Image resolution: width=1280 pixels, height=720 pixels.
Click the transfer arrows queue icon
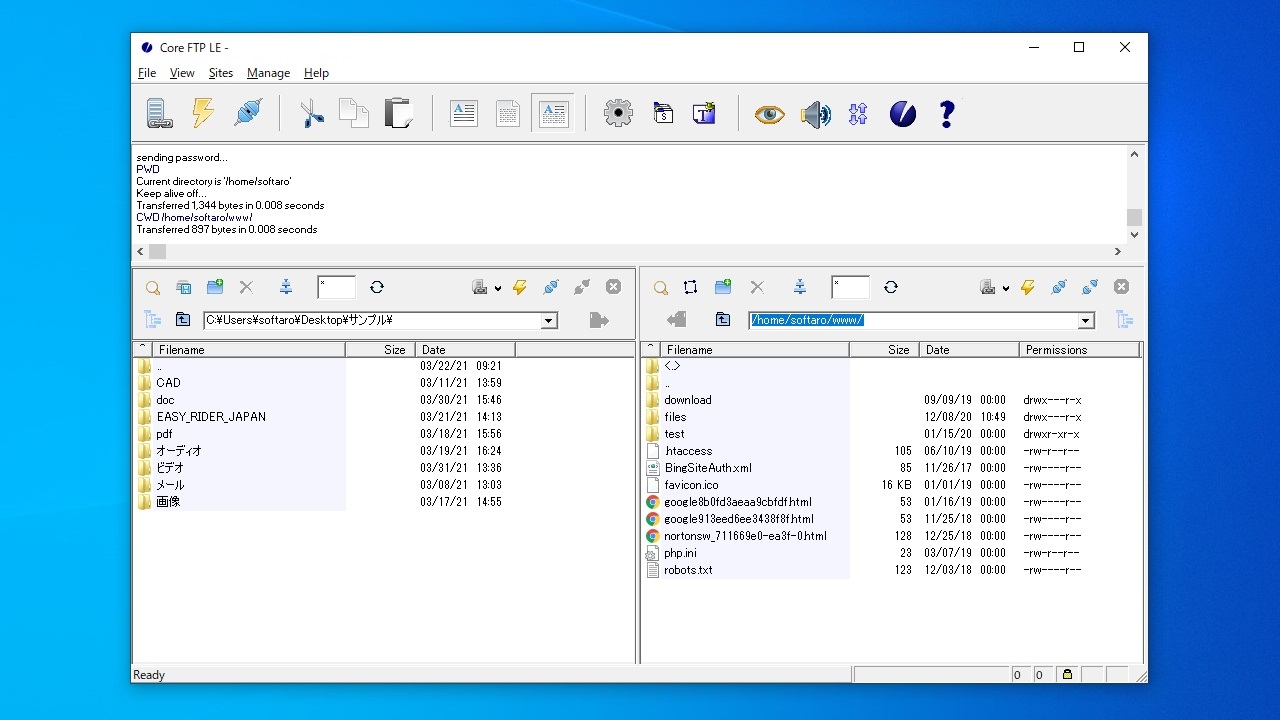(x=858, y=114)
